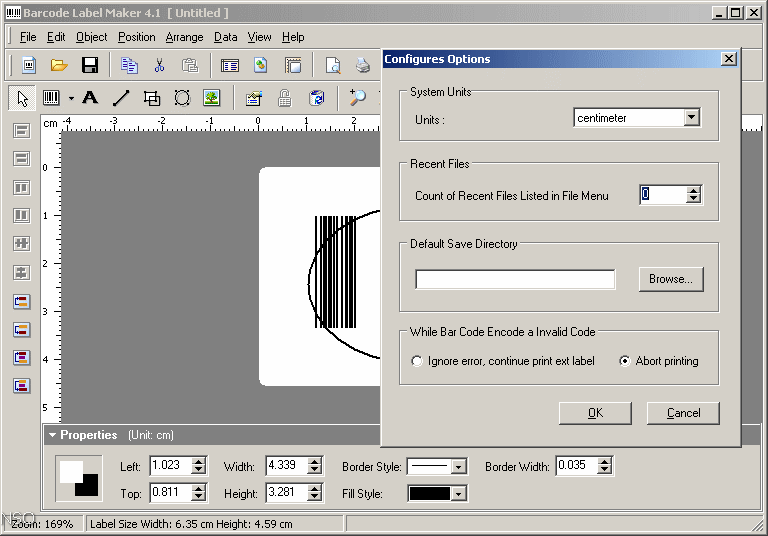
Task: Open the Object menu
Action: pyautogui.click(x=92, y=37)
